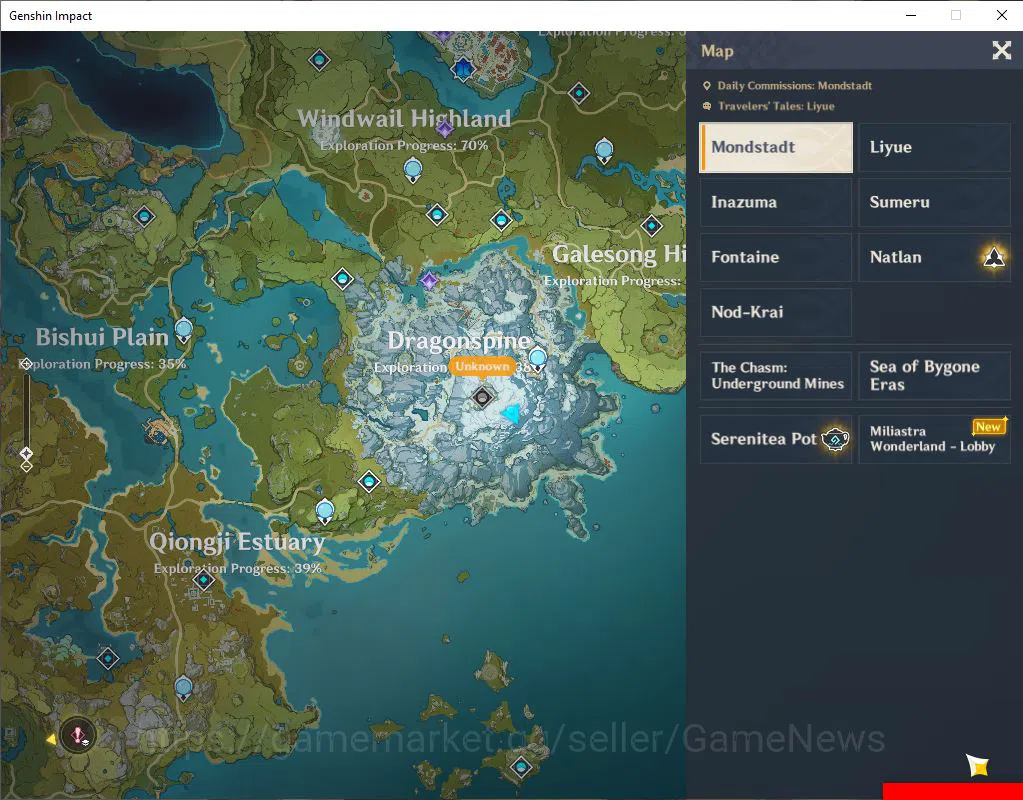Close the Map region panel
This screenshot has width=1023, height=800.
tap(1001, 50)
